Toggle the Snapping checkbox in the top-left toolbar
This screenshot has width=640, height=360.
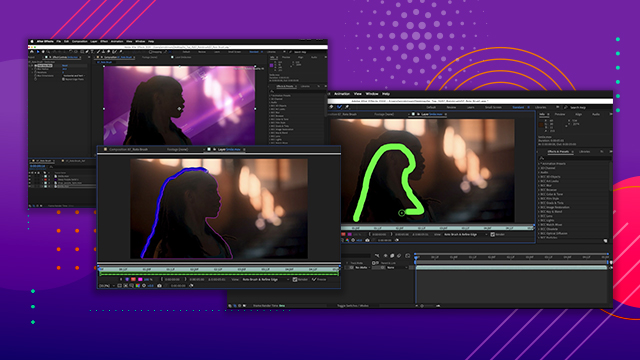pyautogui.click(x=151, y=52)
